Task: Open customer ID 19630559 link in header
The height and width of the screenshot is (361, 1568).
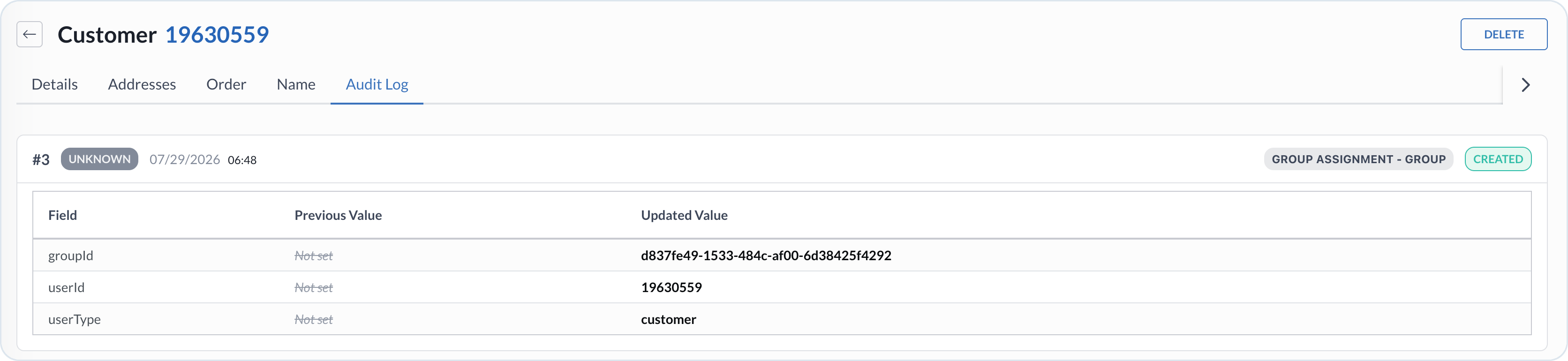Action: [x=217, y=35]
